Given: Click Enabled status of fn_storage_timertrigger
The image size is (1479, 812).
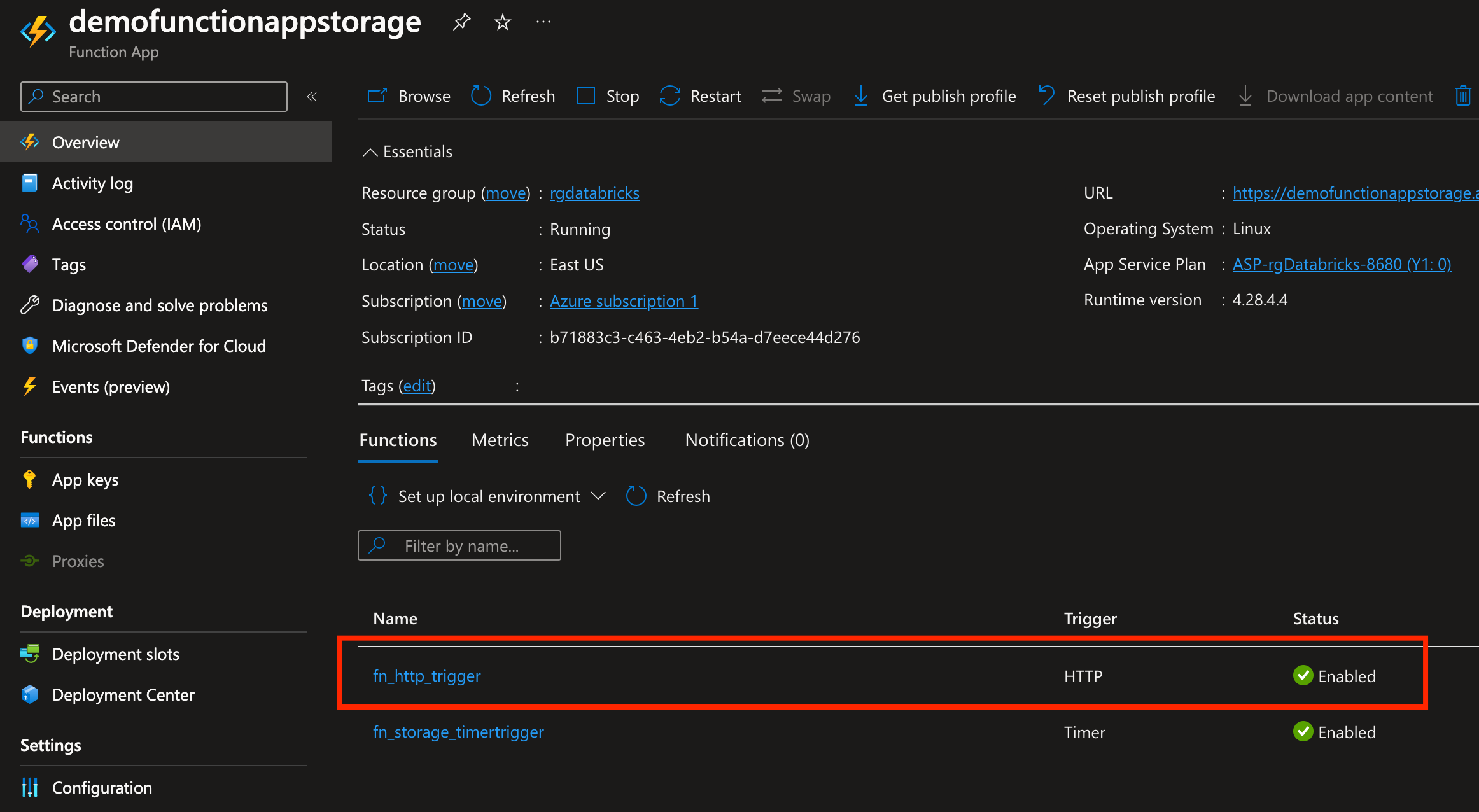Looking at the screenshot, I should [1335, 732].
